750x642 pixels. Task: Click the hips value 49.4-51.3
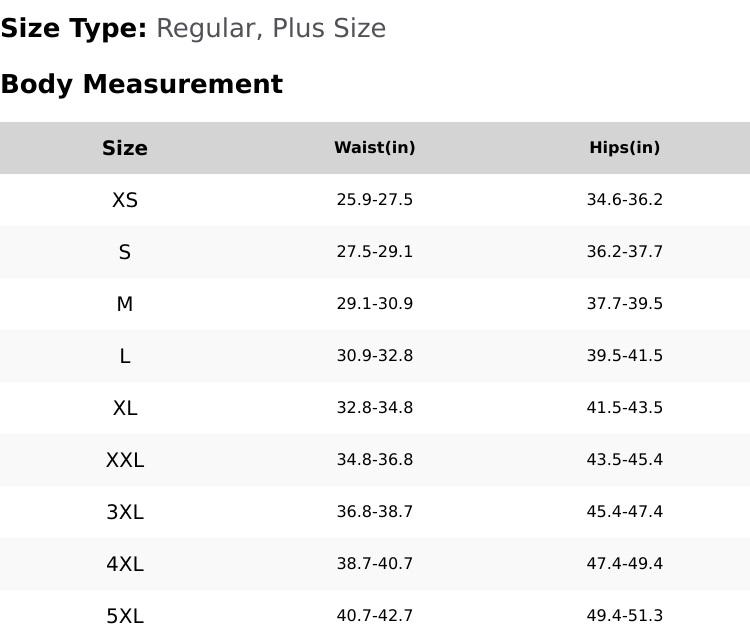pyautogui.click(x=625, y=616)
